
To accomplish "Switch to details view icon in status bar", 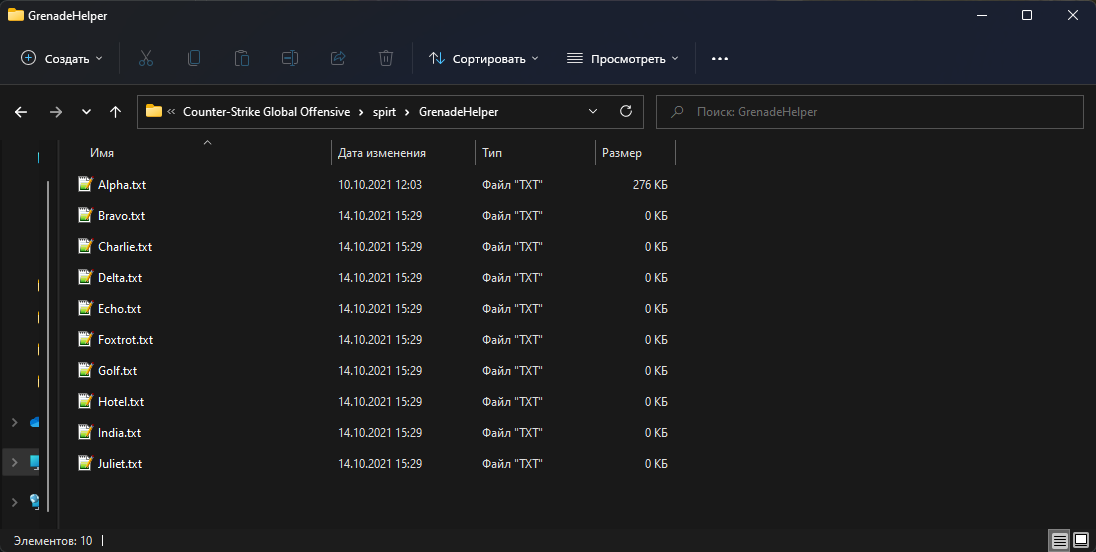I will point(1060,541).
